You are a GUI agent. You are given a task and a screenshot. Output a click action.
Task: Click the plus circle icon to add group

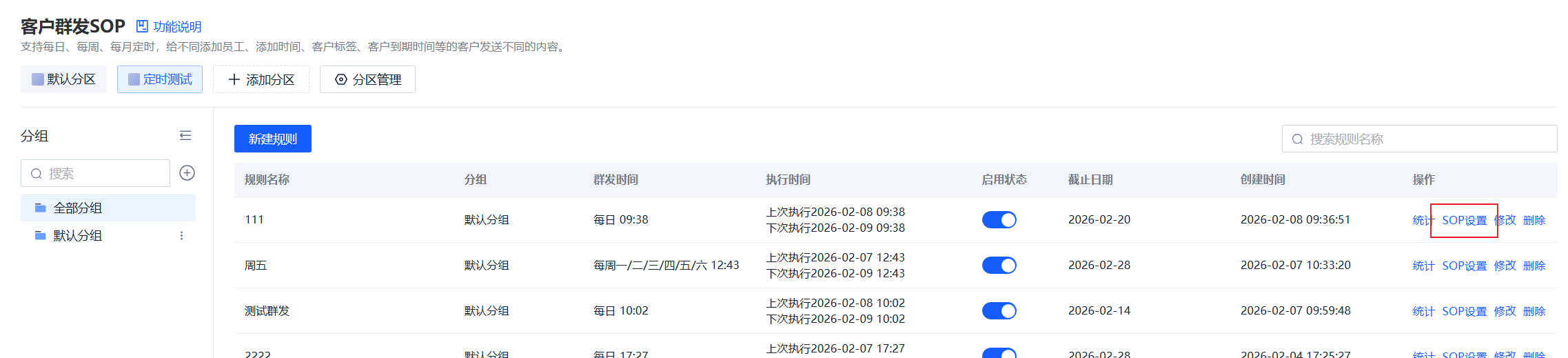tap(187, 173)
